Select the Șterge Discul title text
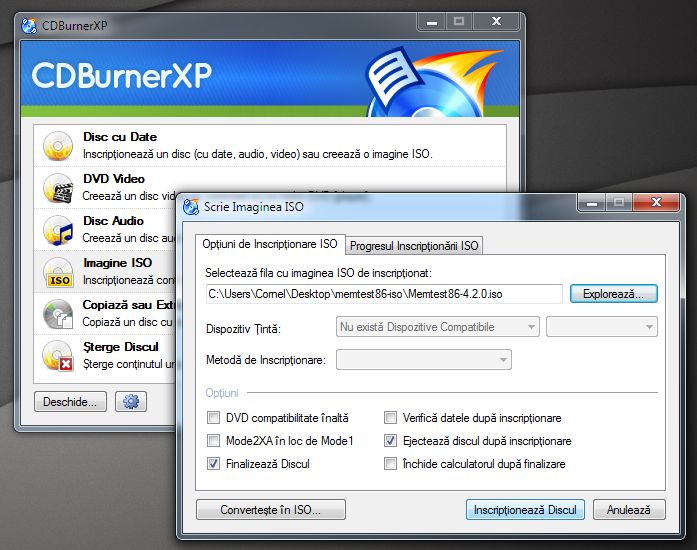 (x=120, y=347)
